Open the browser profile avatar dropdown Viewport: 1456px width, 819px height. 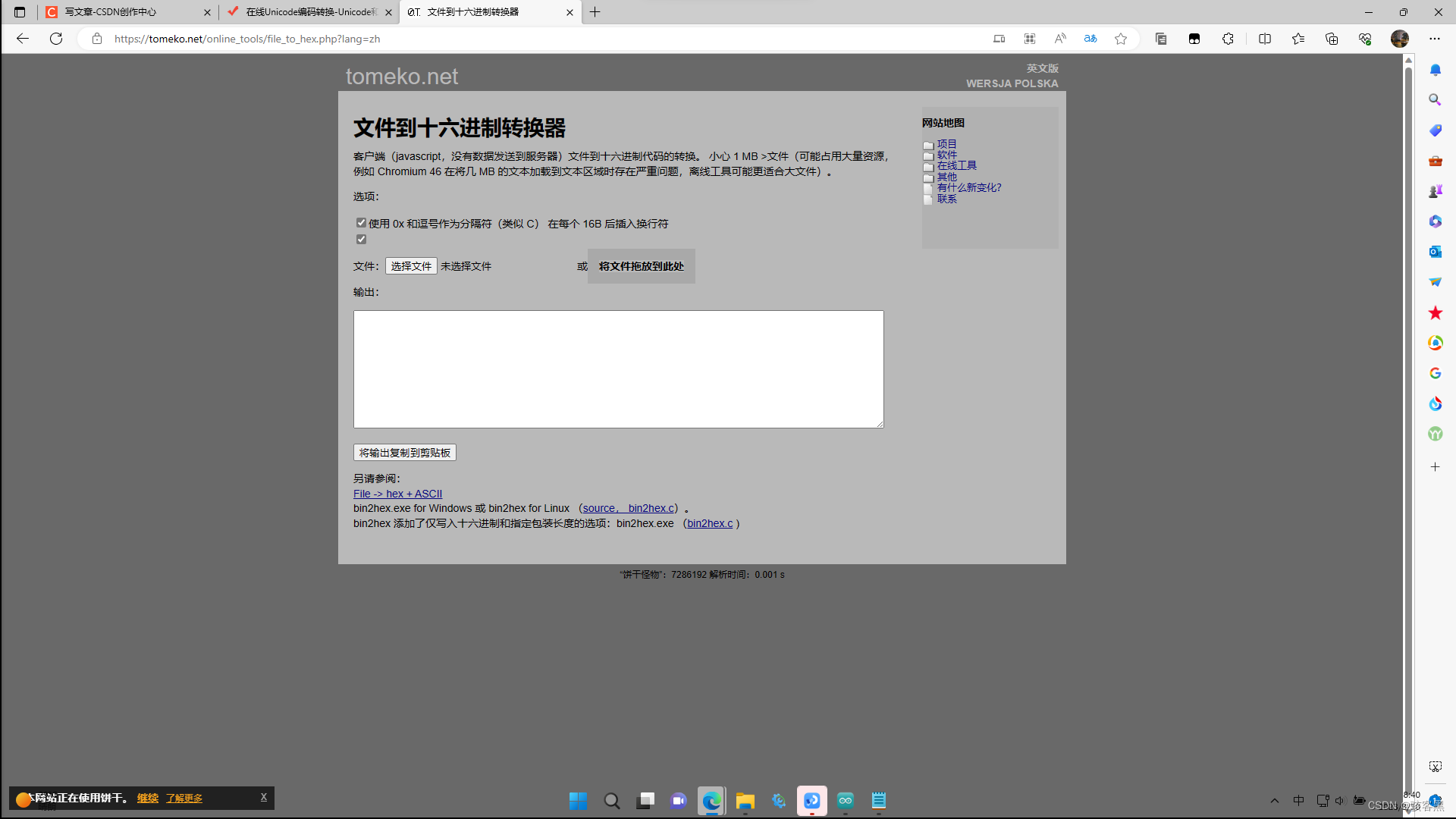pyautogui.click(x=1400, y=39)
